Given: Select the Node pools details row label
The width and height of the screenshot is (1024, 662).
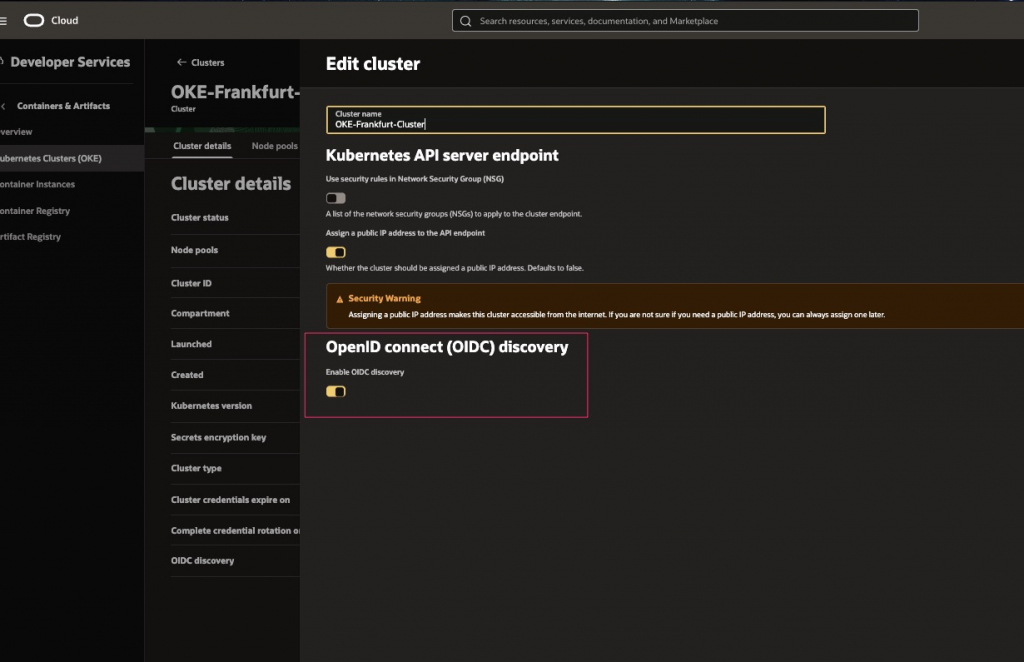Looking at the screenshot, I should coord(195,250).
